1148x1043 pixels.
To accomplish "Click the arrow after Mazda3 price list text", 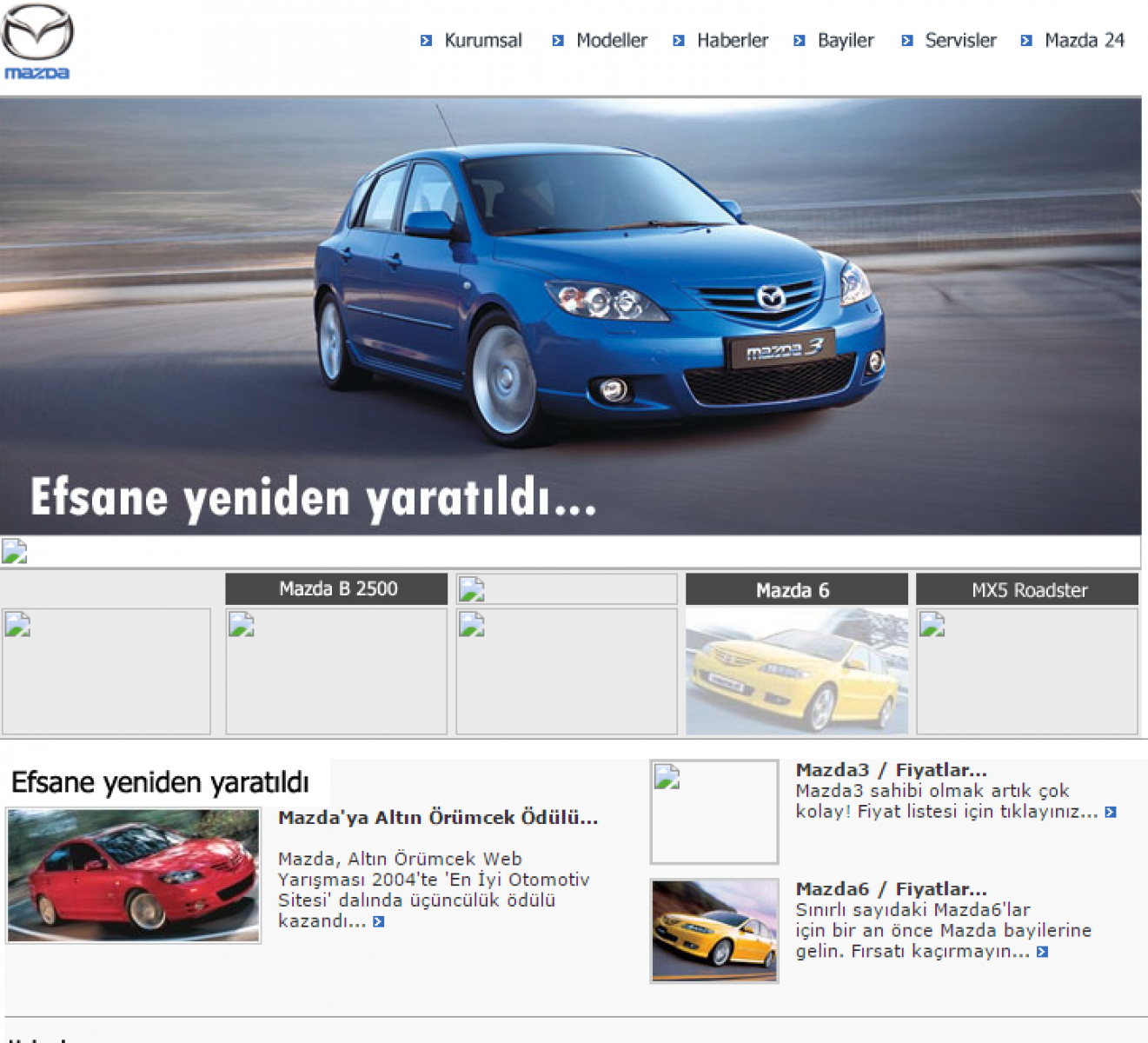I will pos(1110,813).
